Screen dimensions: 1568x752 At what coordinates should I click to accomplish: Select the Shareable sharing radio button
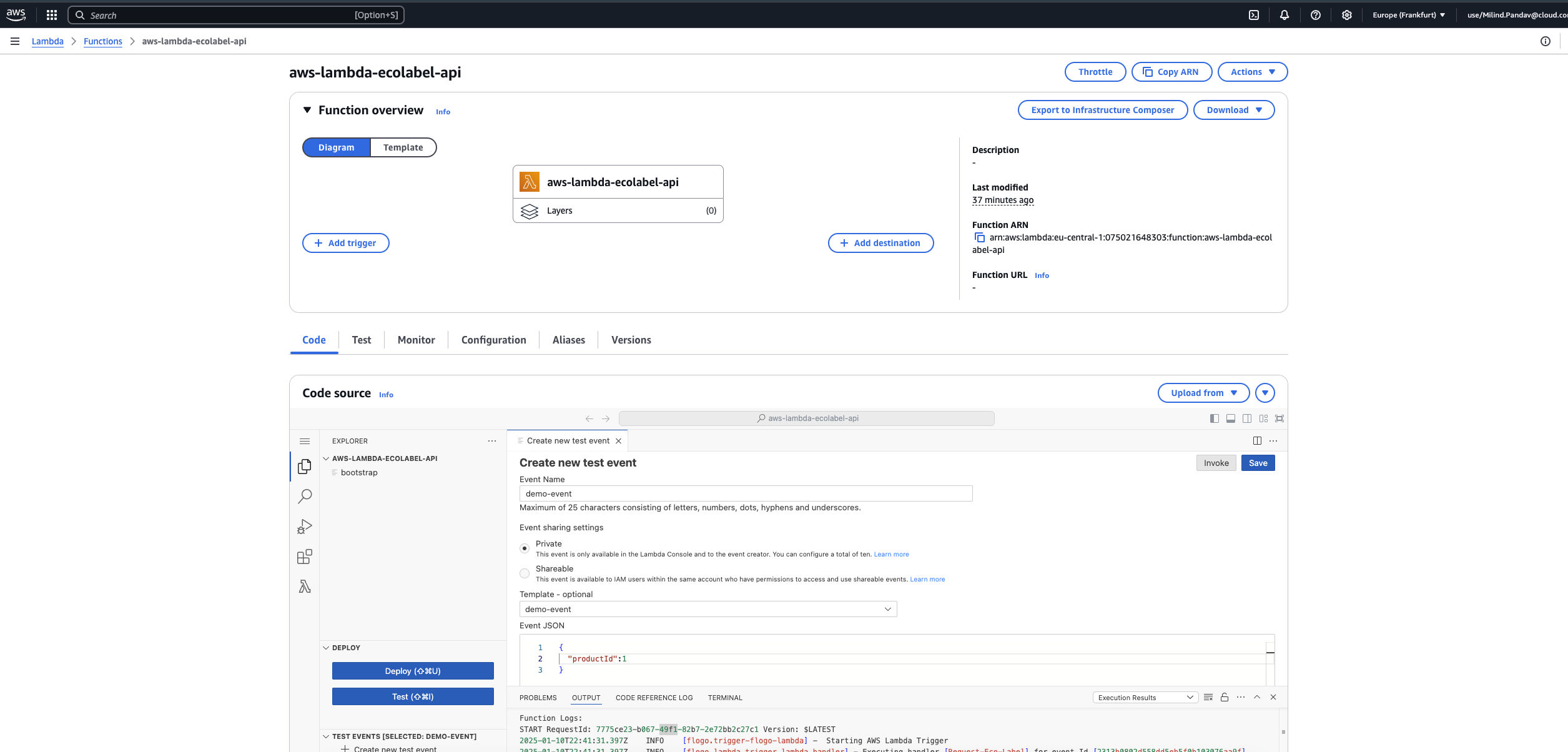525,573
